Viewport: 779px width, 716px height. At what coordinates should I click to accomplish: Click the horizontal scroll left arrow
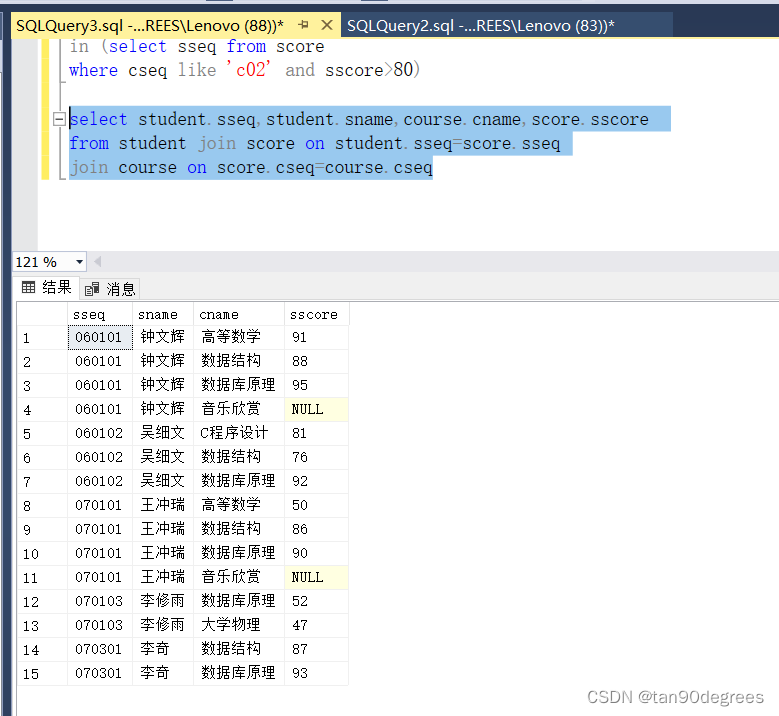(97, 261)
